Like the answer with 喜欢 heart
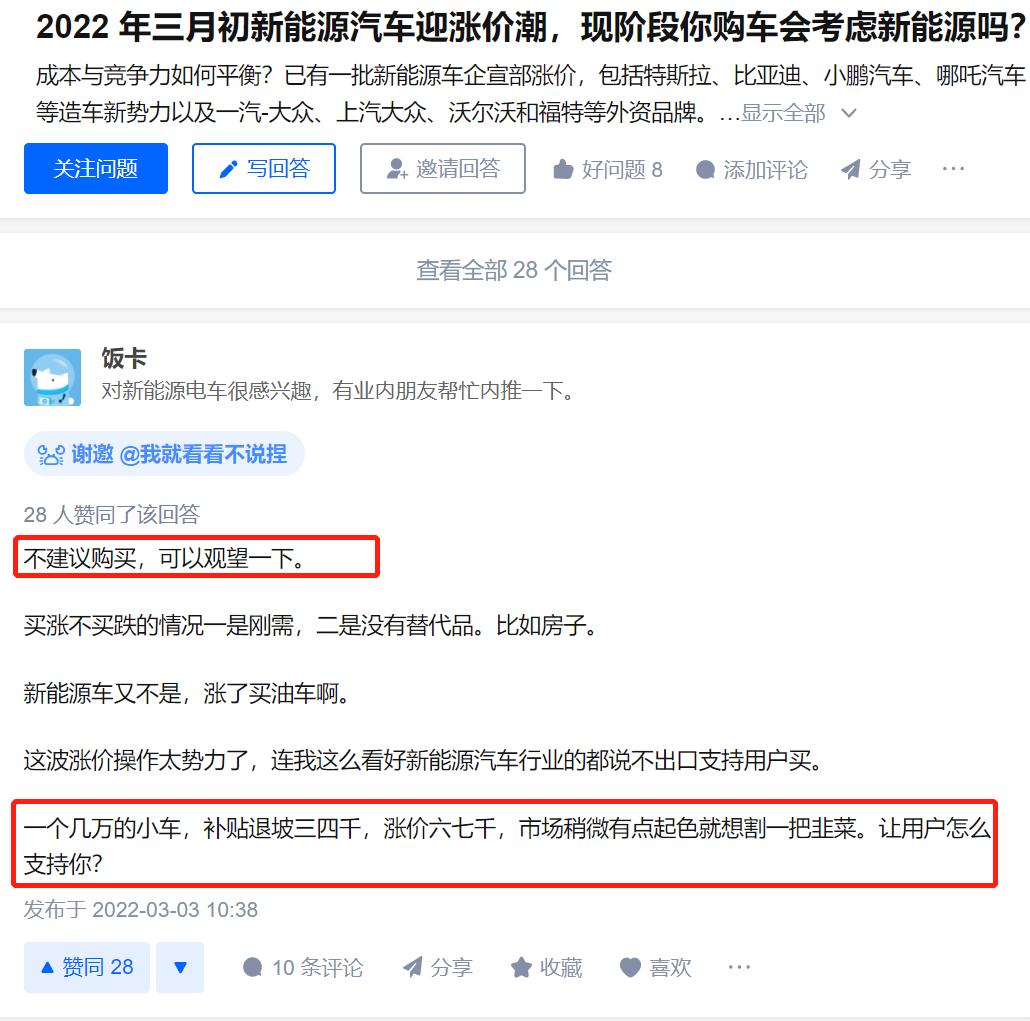This screenshot has height=1021, width=1030. pos(656,967)
